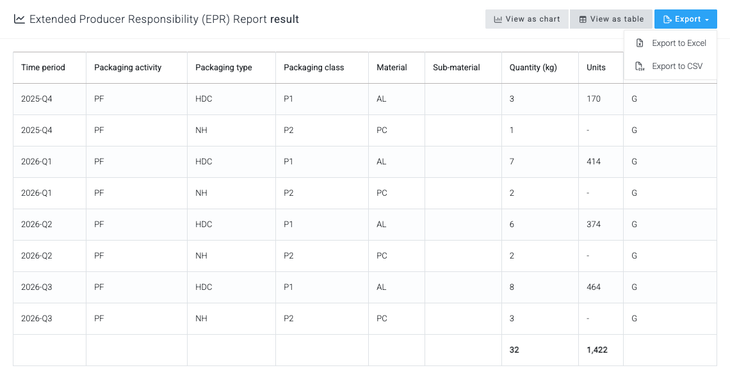Click units value 464
730x389 pixels.
click(594, 287)
